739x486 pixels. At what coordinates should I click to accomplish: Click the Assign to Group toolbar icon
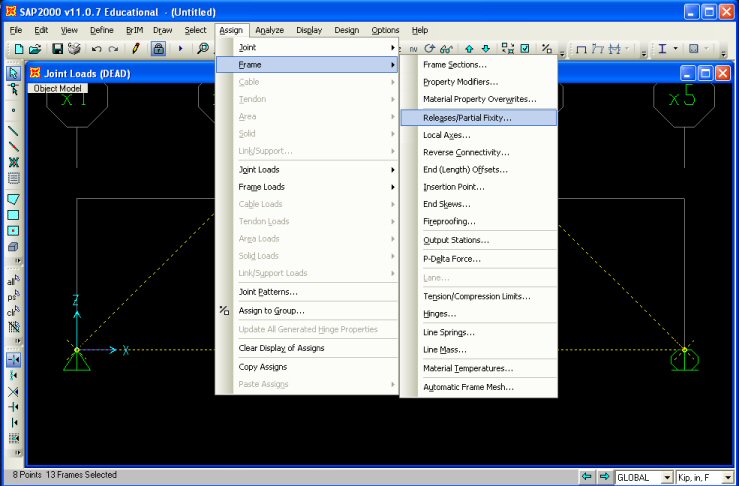coord(547,49)
